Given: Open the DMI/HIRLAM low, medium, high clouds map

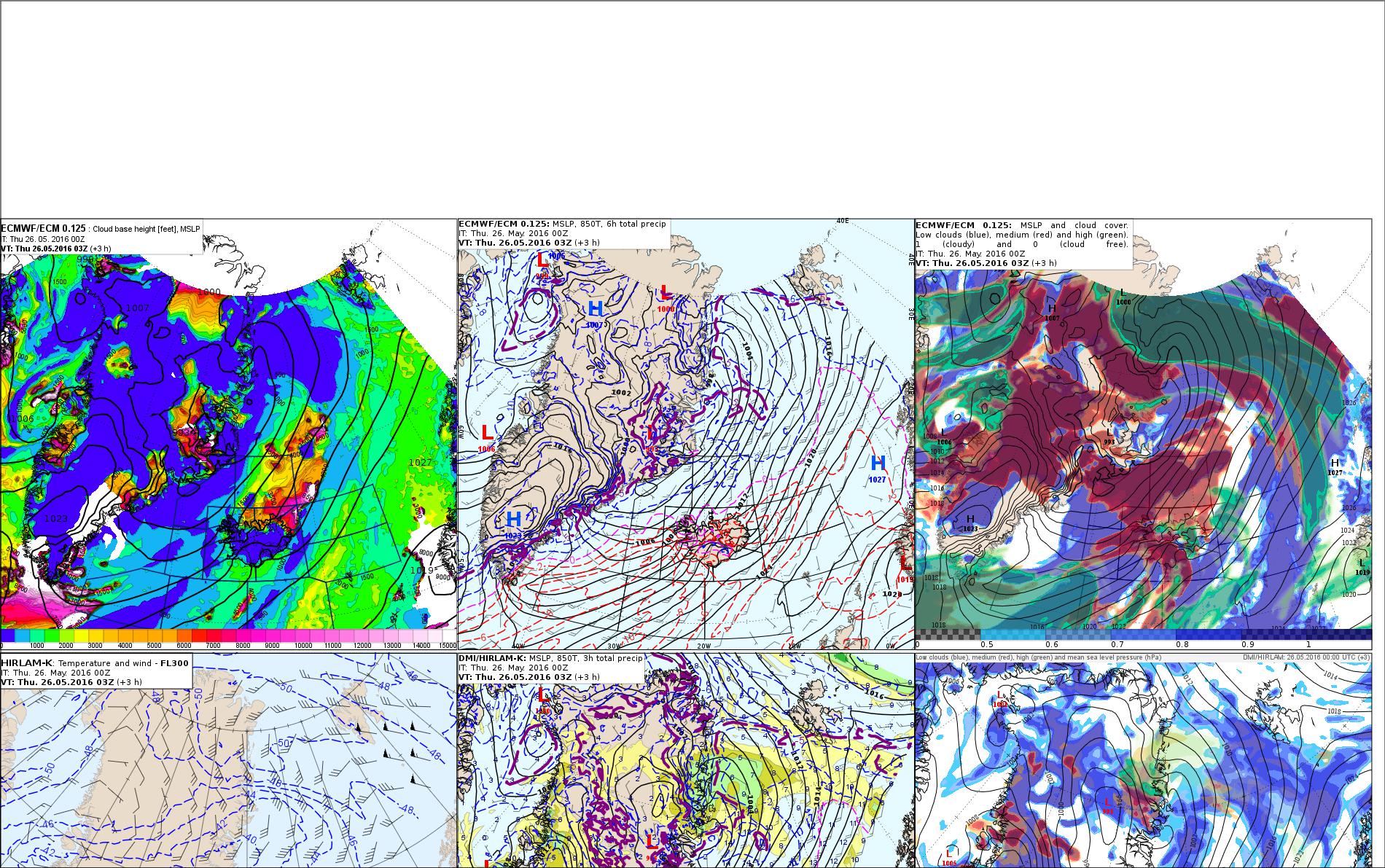Looking at the screenshot, I should 1143,760.
